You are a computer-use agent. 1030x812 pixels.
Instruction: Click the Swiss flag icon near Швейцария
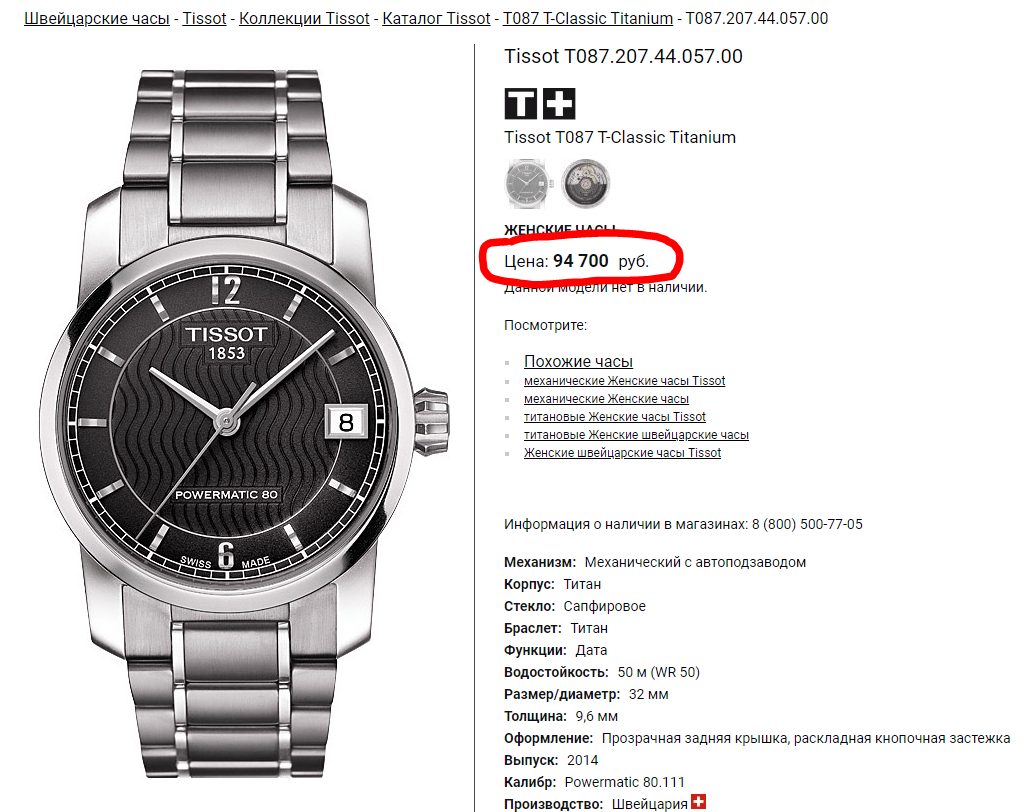coord(698,801)
